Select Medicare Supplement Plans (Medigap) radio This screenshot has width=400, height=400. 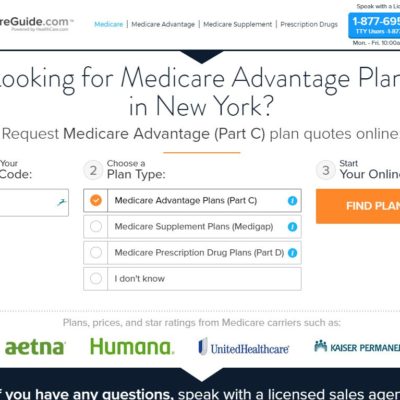96,227
